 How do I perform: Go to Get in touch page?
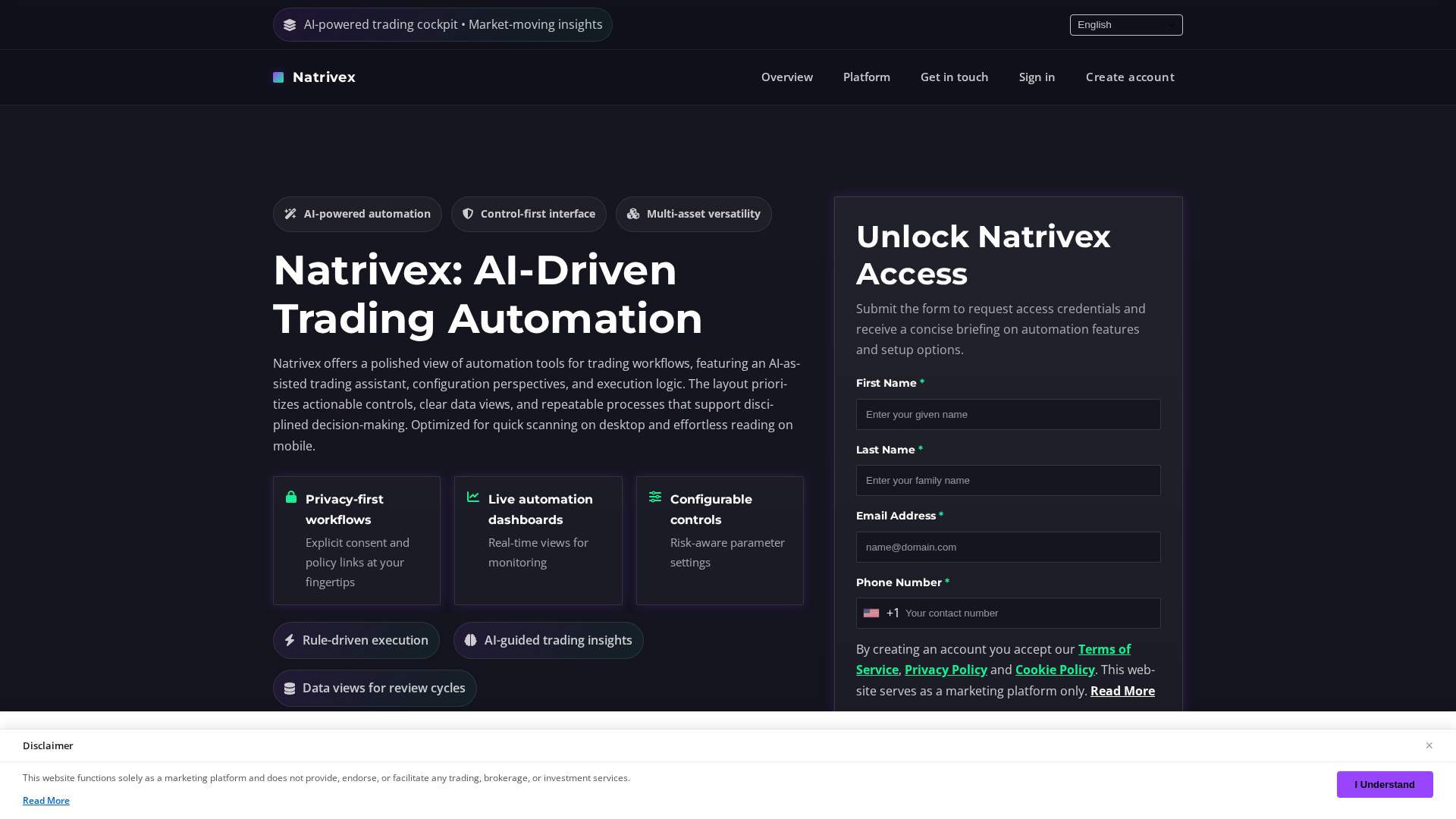[x=954, y=77]
